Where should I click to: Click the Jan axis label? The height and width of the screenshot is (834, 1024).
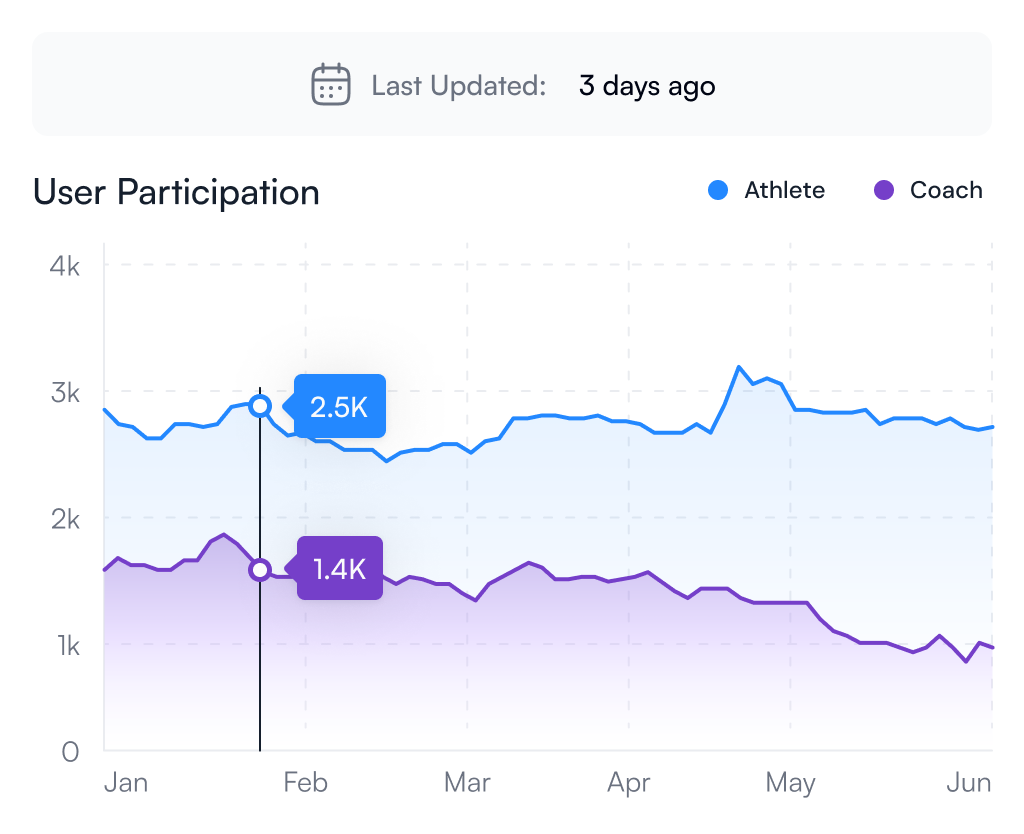point(126,782)
